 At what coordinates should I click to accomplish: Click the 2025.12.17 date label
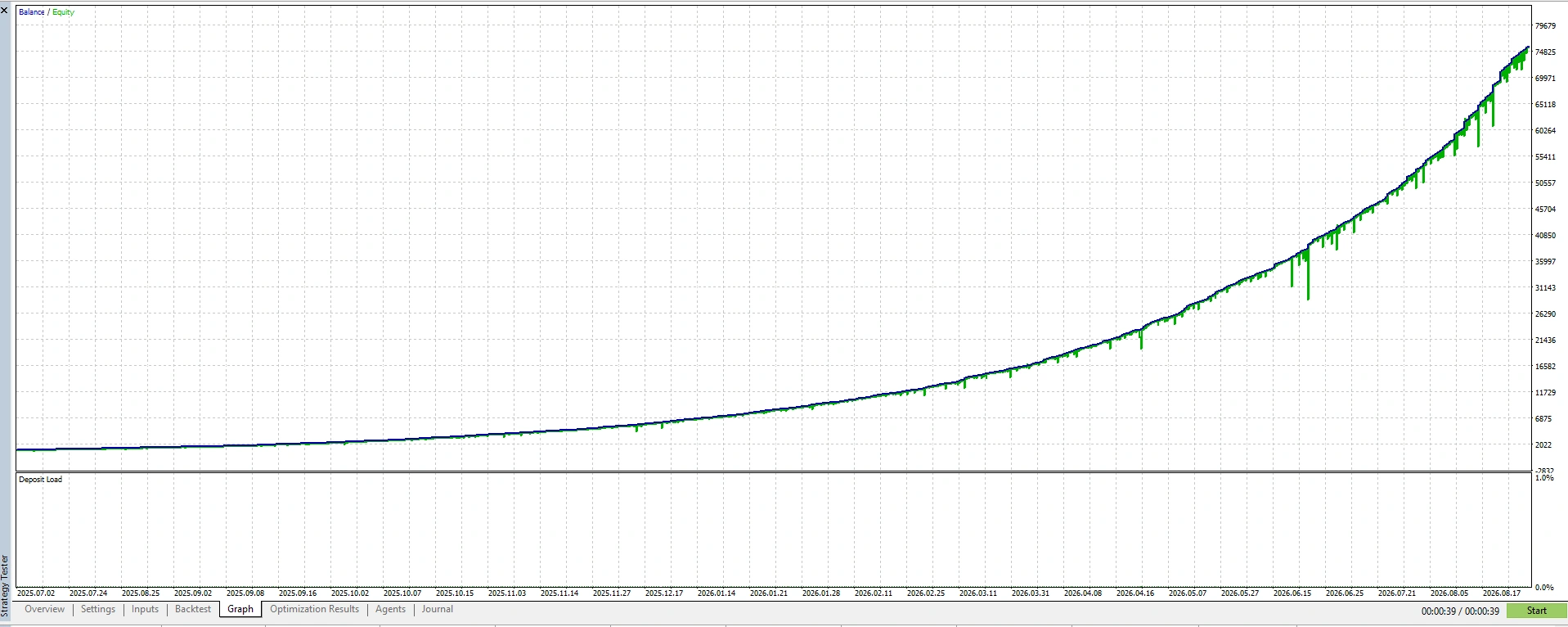coord(664,593)
